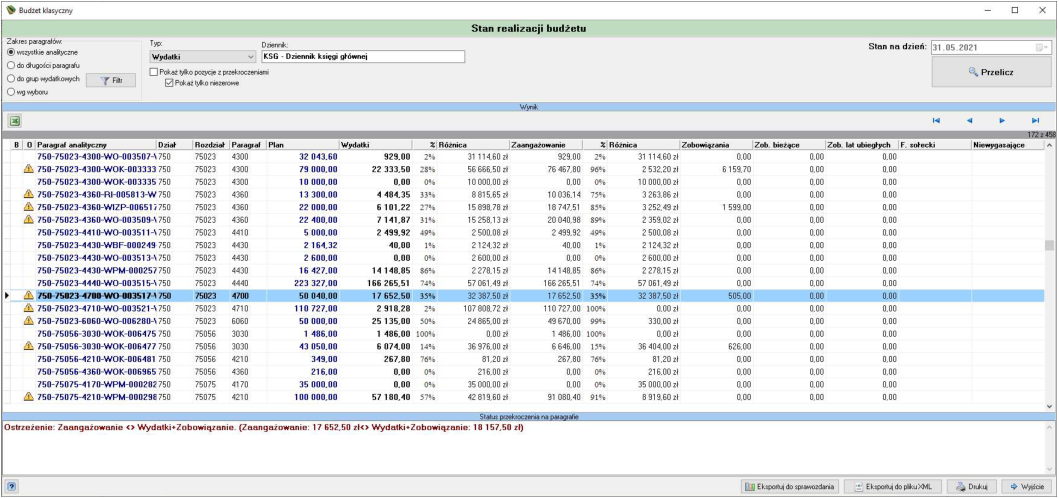Click warning icon on 750-75023-4700-WO-003517 row

tap(28, 295)
